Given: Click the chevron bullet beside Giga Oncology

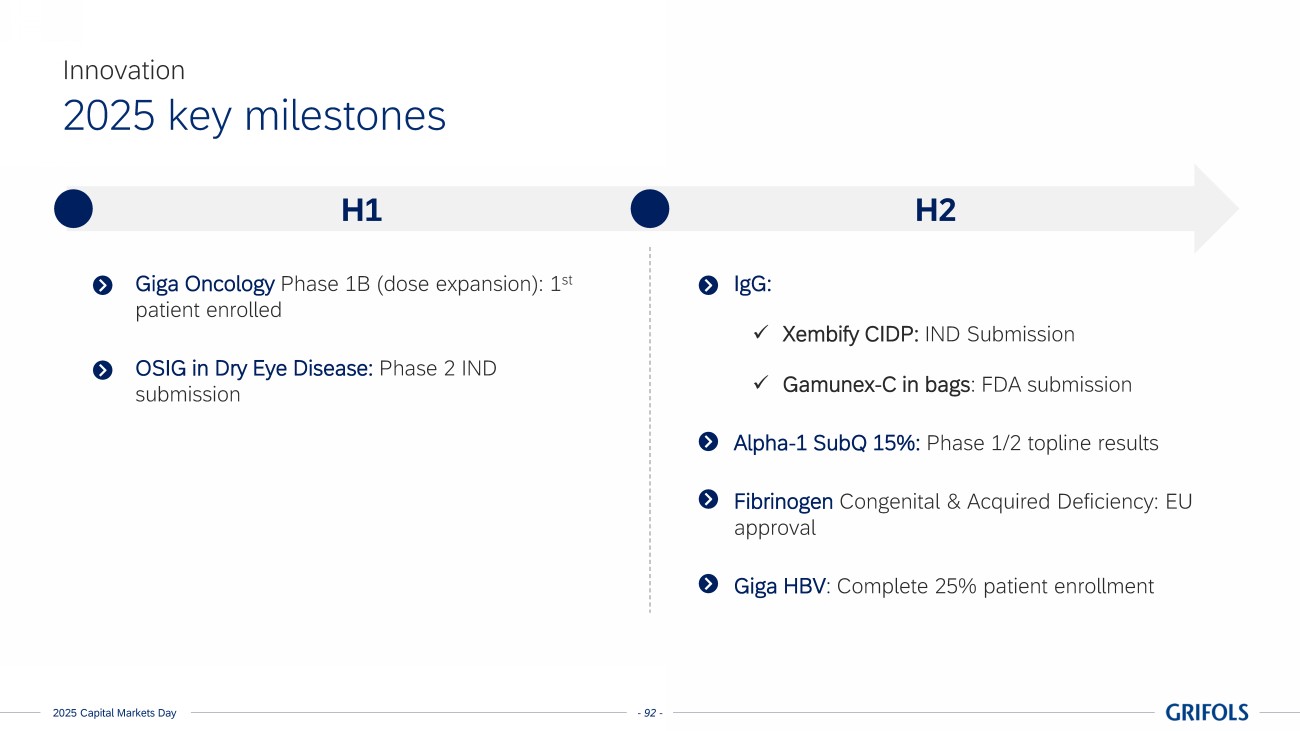Looking at the screenshot, I should coord(102,286).
